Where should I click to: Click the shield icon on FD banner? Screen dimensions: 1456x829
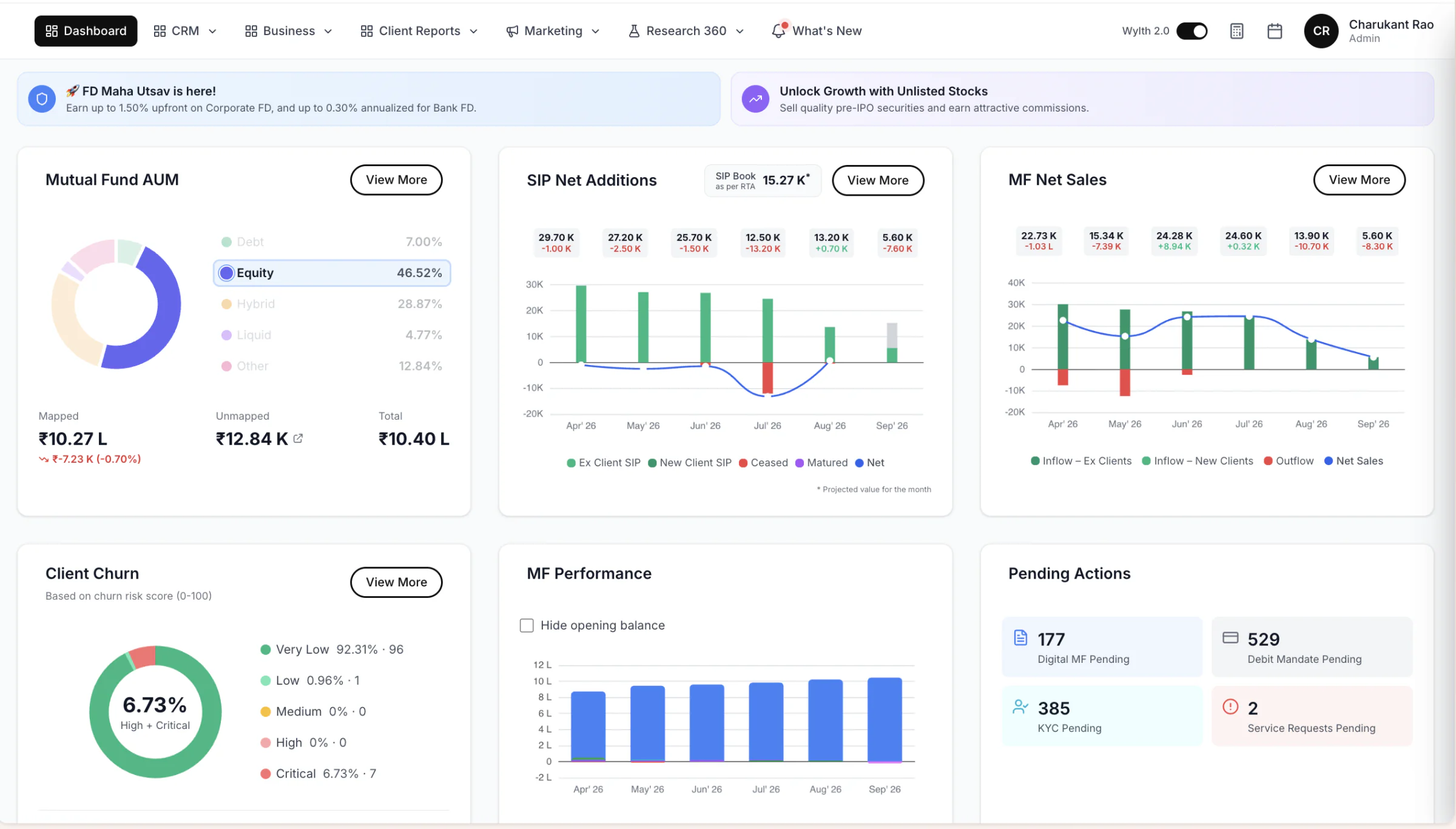42,99
